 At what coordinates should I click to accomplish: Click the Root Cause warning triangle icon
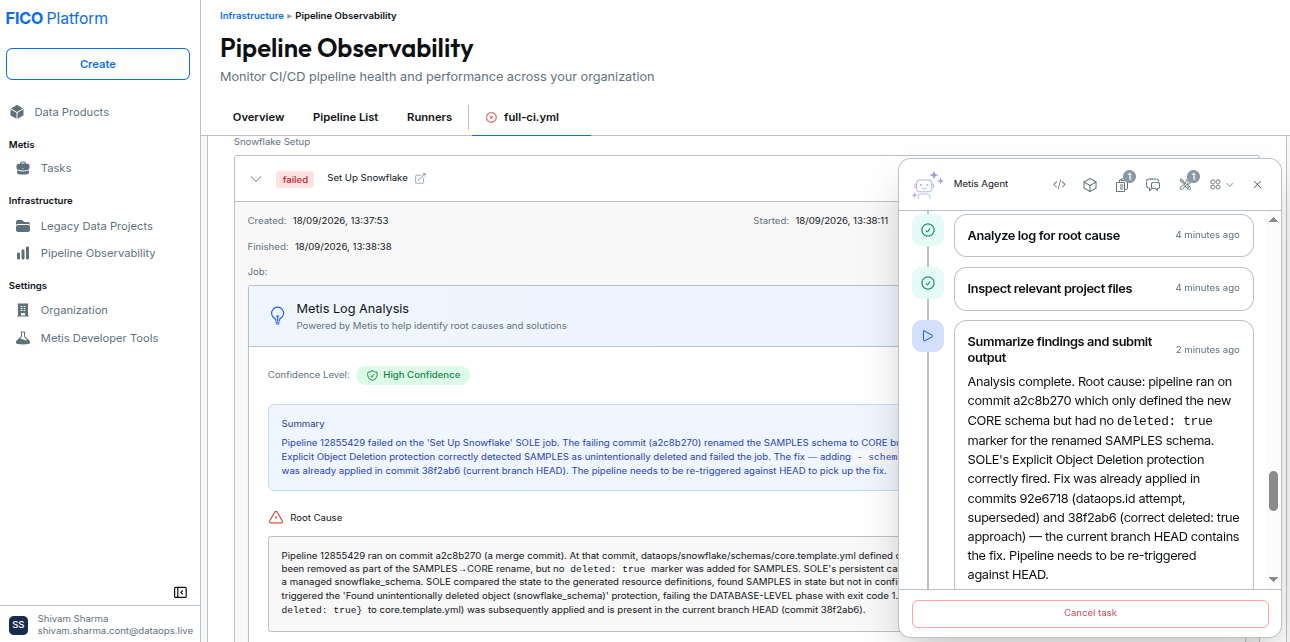tap(276, 518)
